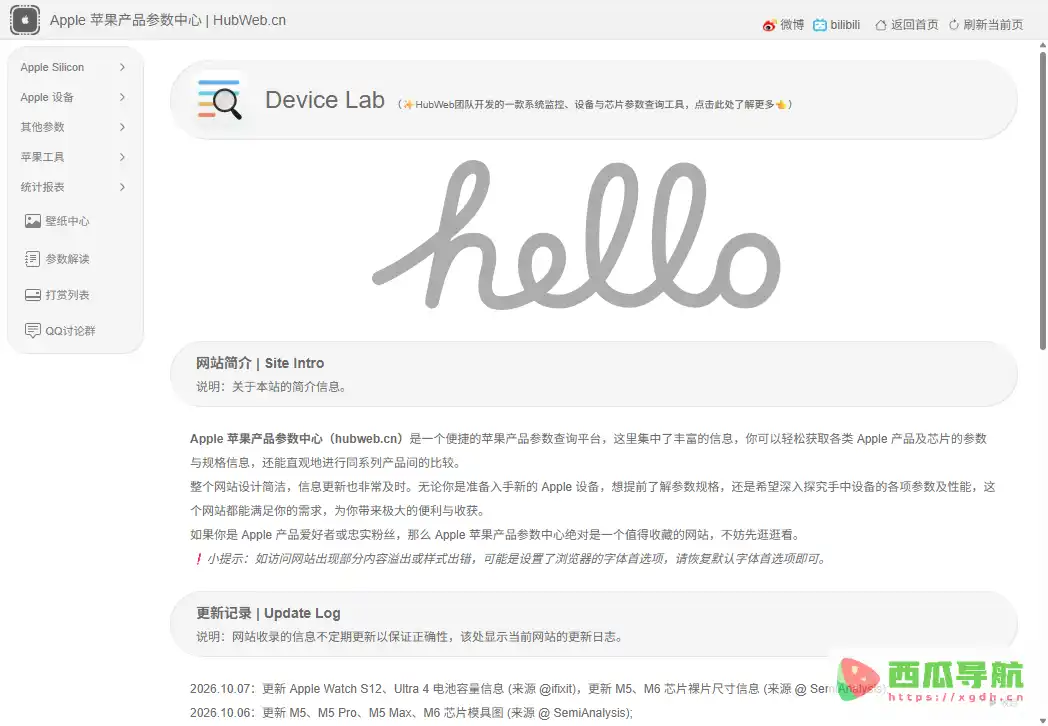Go to 壁纸中心 wallpaper center
The width and height of the screenshot is (1048, 726).
click(x=67, y=221)
